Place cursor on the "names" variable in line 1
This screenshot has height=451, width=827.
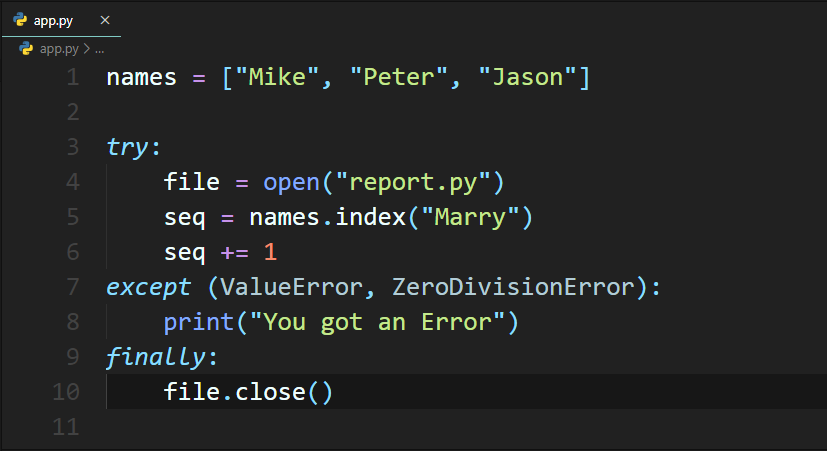pyautogui.click(x=141, y=78)
